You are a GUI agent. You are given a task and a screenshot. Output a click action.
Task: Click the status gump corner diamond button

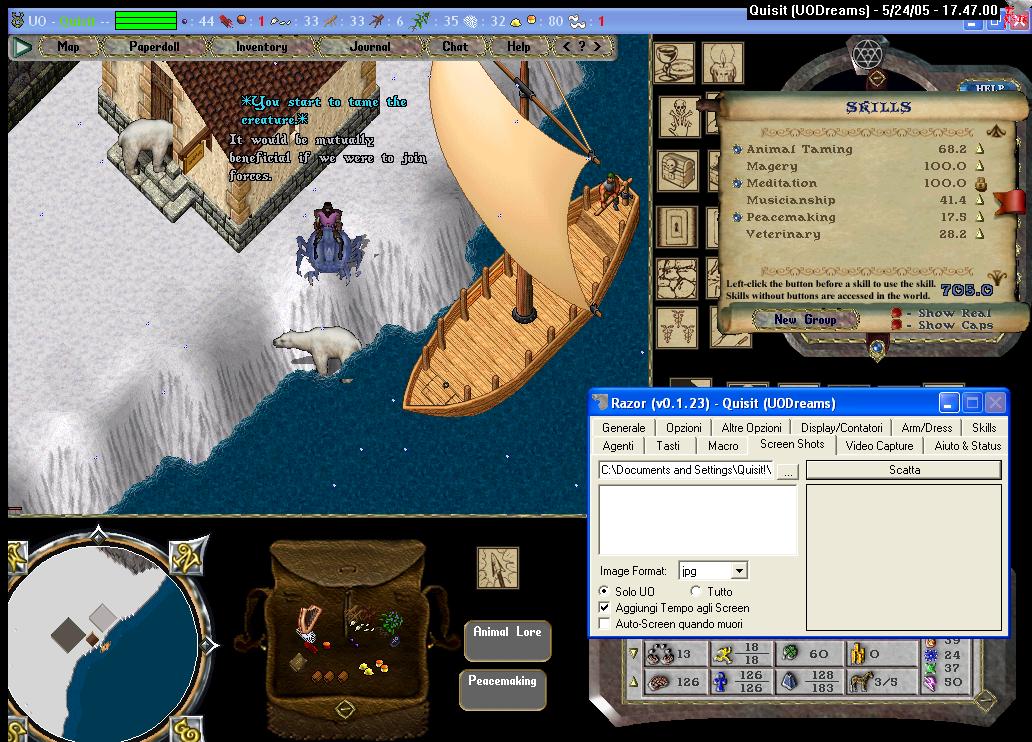point(985,701)
